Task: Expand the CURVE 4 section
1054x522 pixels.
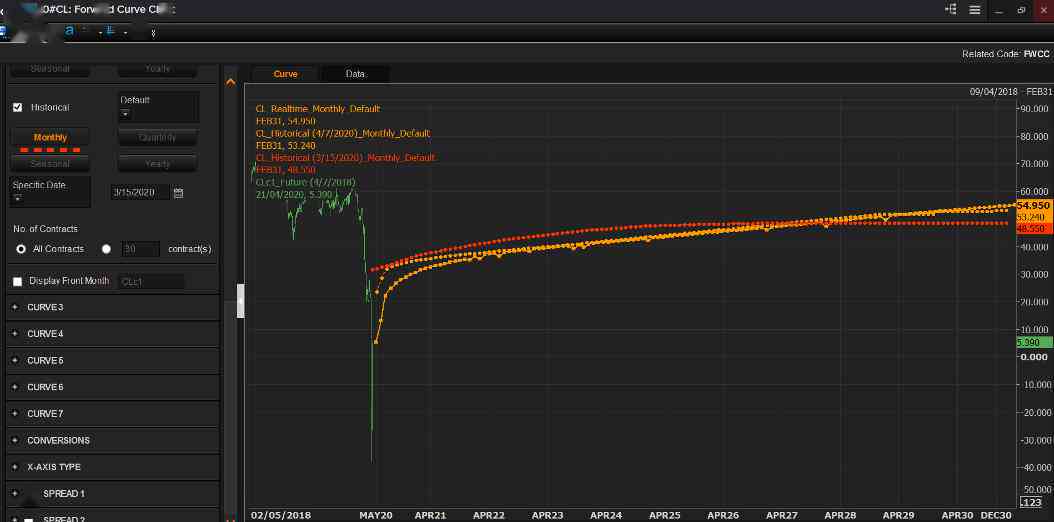Action: coord(113,334)
